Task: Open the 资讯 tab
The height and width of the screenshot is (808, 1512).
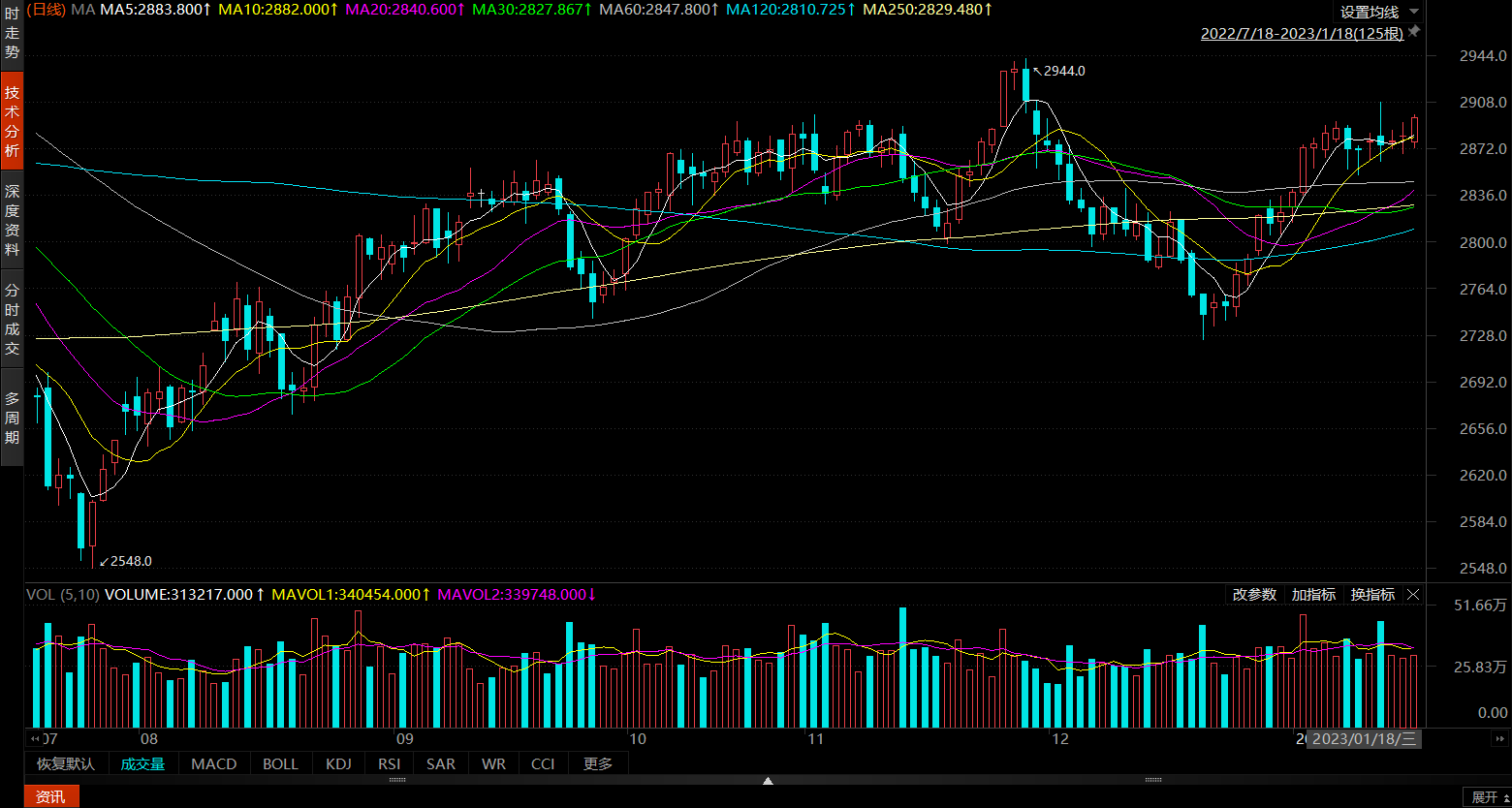Action: (x=50, y=796)
